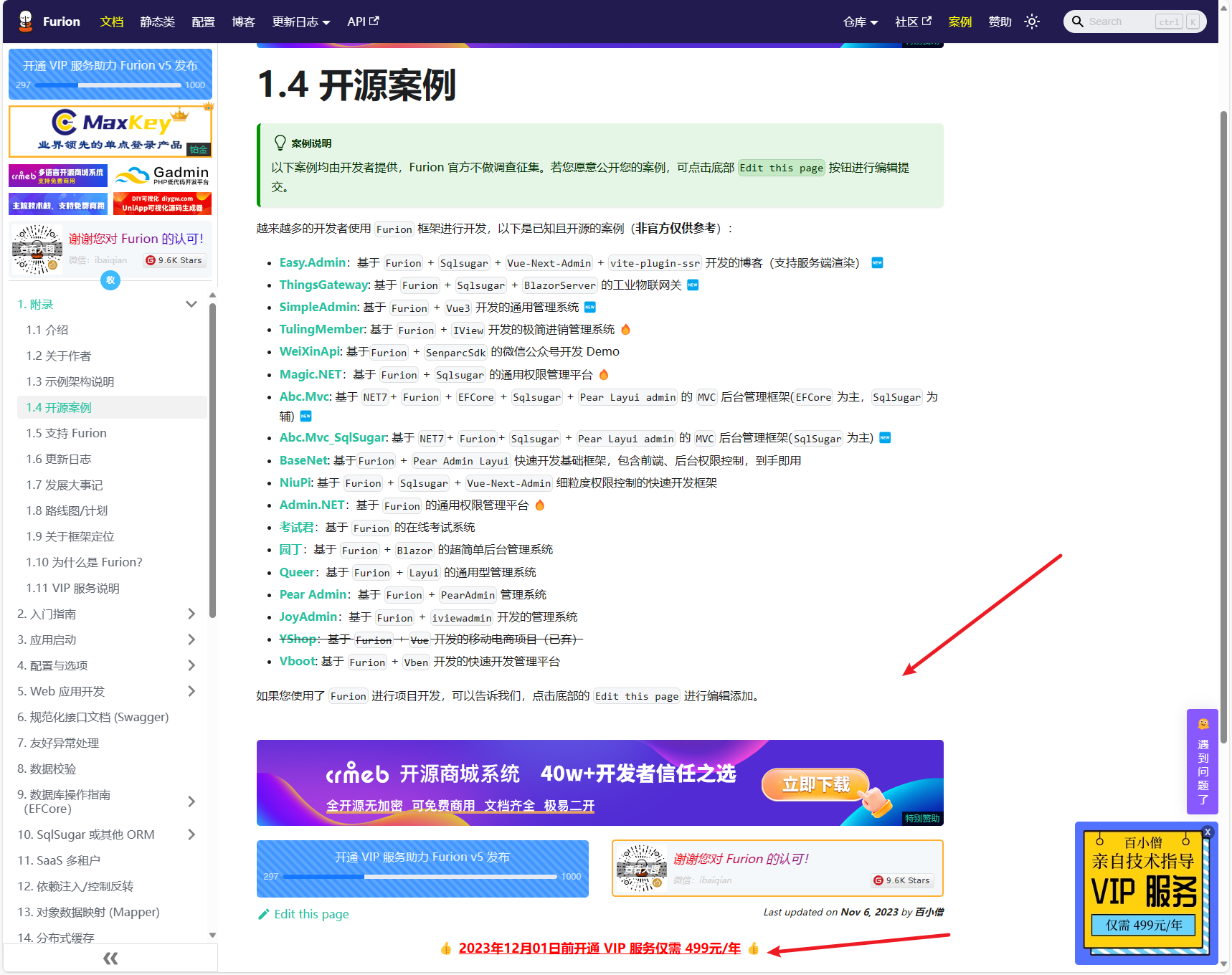Viewport: 1232px width, 975px height.
Task: Click the external link icon next to API
Action: click(x=374, y=21)
